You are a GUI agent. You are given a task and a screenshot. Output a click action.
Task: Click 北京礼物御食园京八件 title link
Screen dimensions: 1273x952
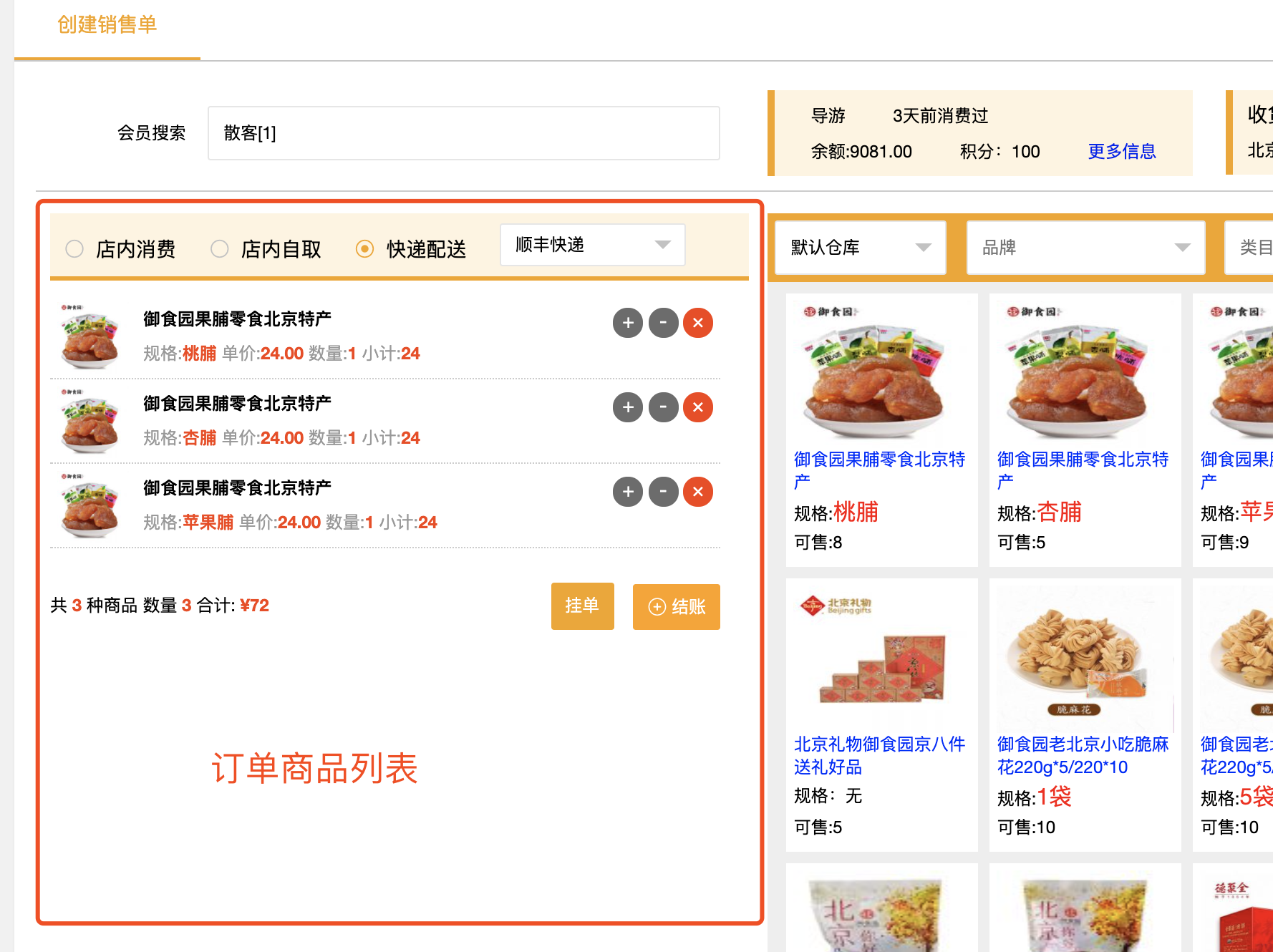pyautogui.click(x=880, y=755)
